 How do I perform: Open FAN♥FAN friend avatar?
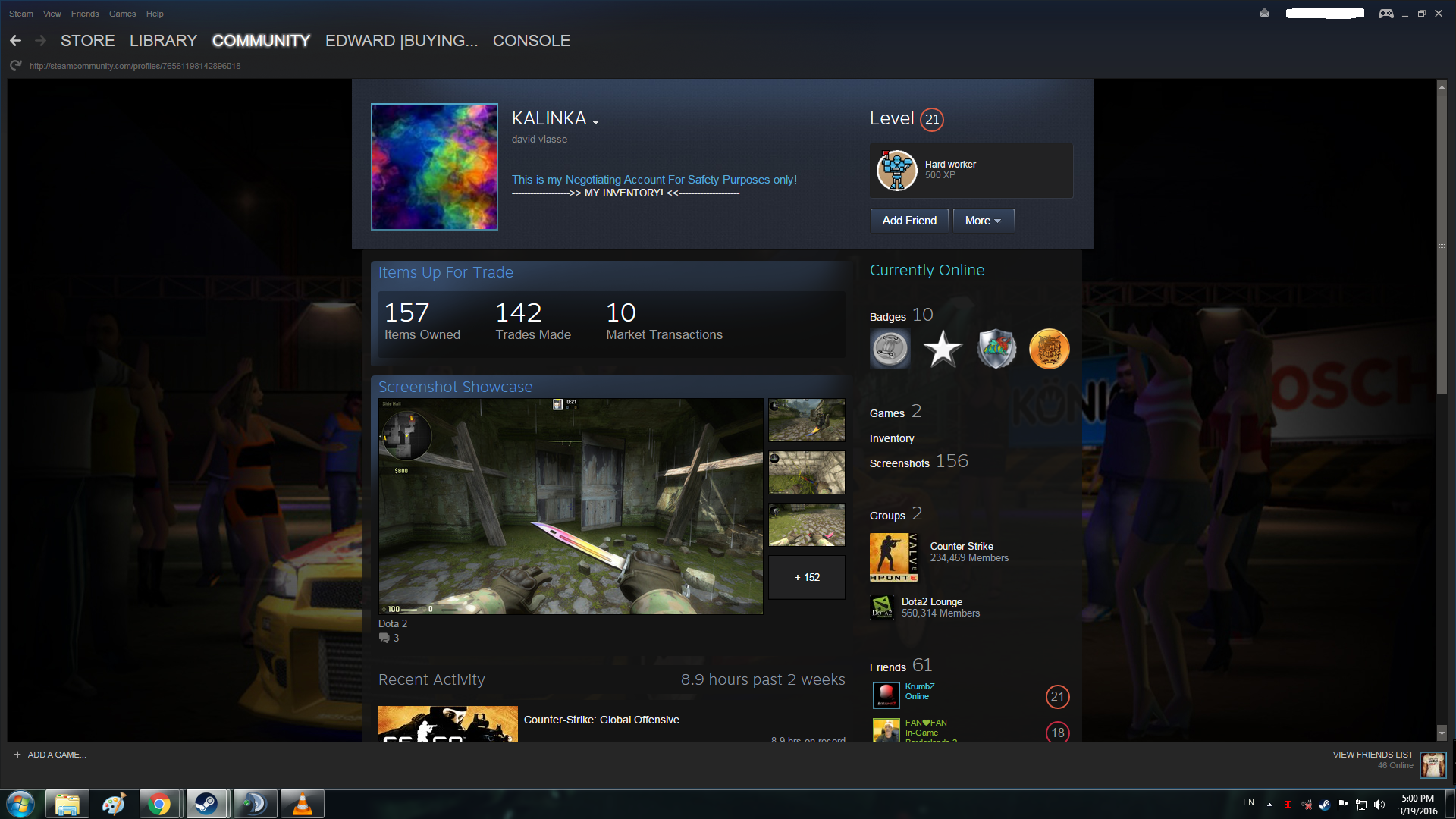click(886, 730)
